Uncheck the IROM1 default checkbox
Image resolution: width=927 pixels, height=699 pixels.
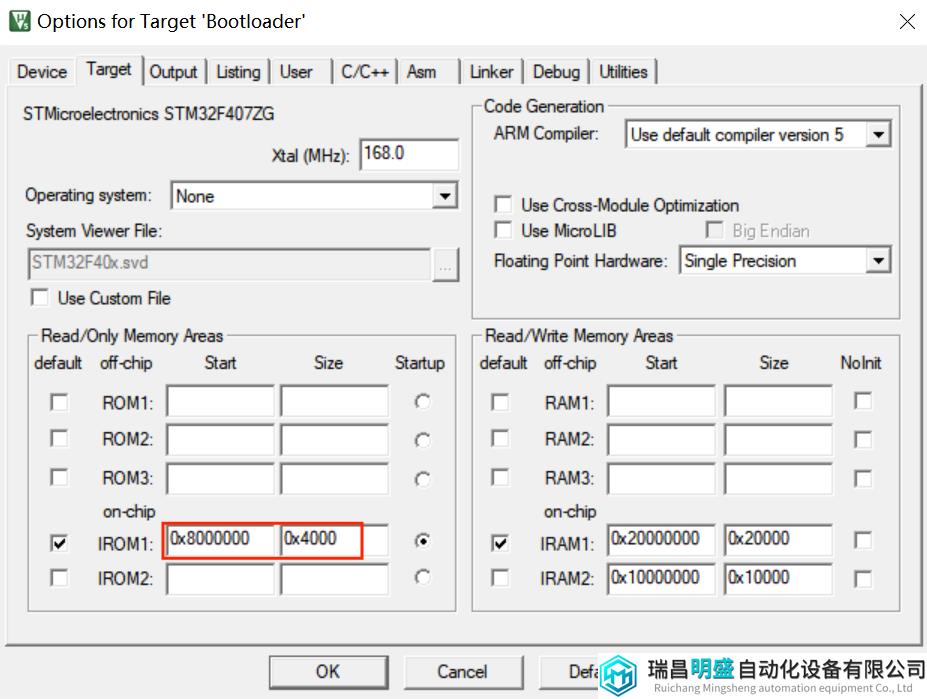59,542
